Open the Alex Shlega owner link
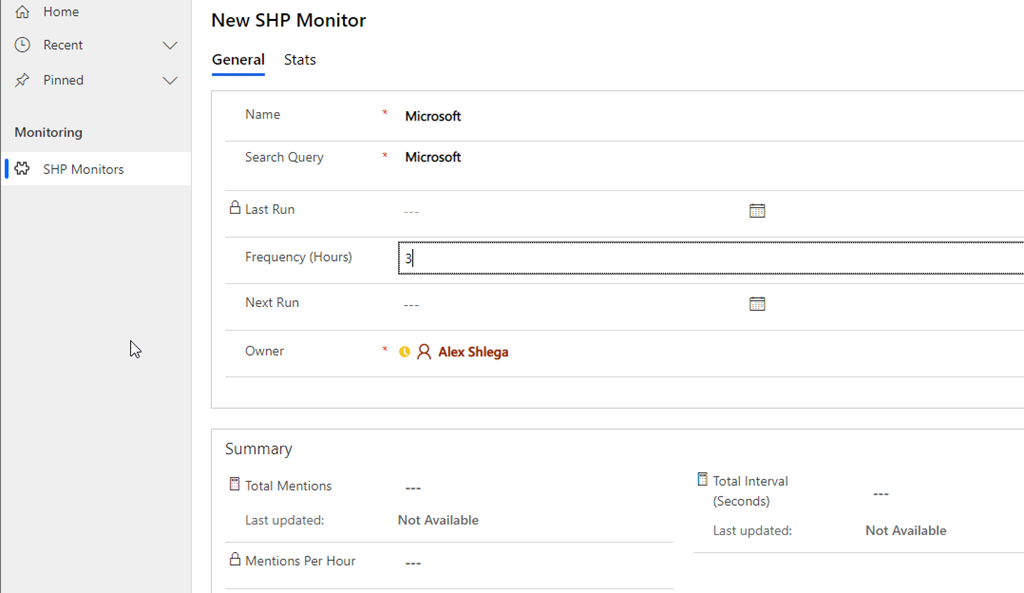 (x=473, y=352)
